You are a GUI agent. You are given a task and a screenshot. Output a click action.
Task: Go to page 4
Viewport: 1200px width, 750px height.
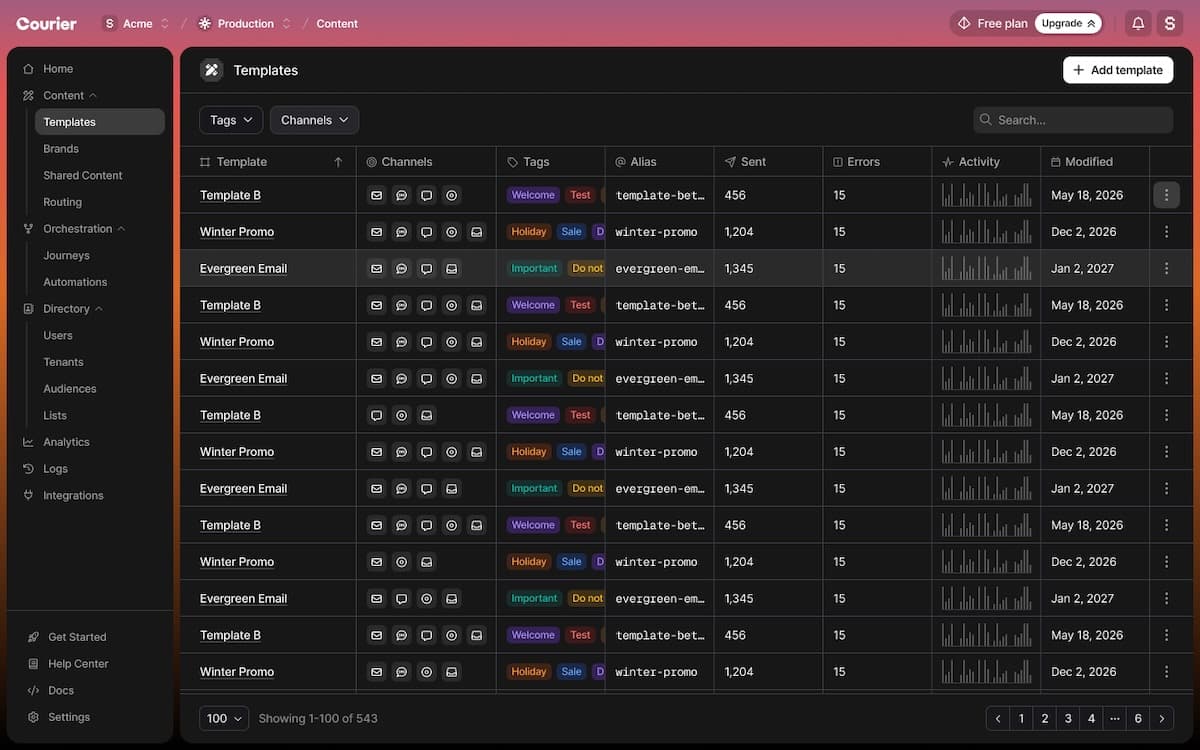pyautogui.click(x=1091, y=718)
